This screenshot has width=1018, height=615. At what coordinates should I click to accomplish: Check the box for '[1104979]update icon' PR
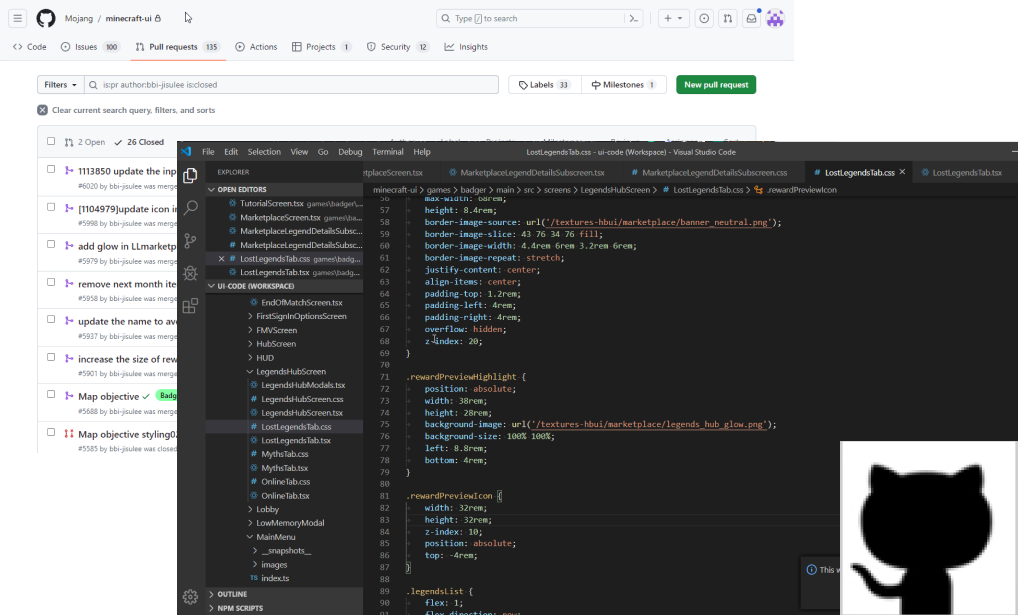[x=51, y=207]
